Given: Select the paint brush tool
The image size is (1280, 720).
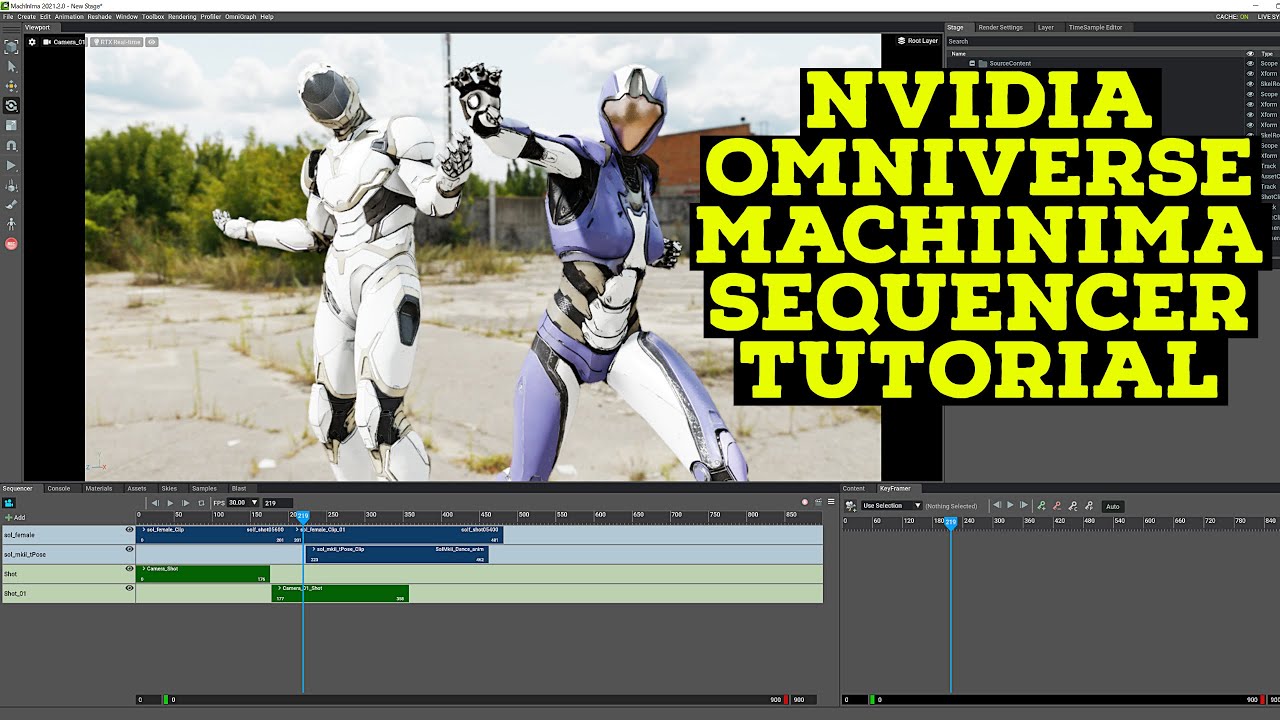Looking at the screenshot, I should click(12, 204).
